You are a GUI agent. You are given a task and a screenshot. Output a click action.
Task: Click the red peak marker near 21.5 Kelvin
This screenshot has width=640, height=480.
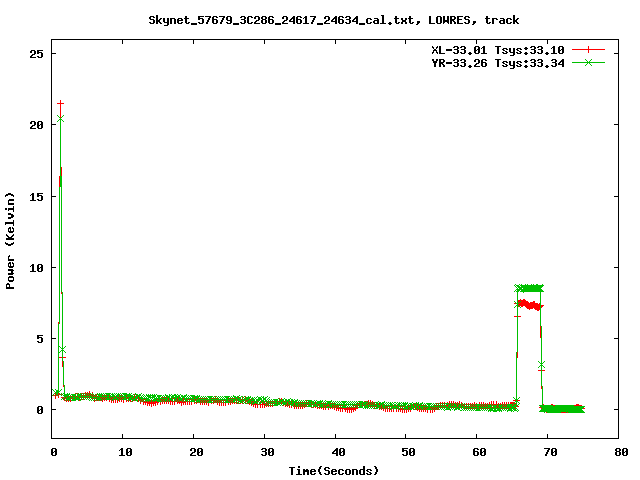(x=60, y=103)
